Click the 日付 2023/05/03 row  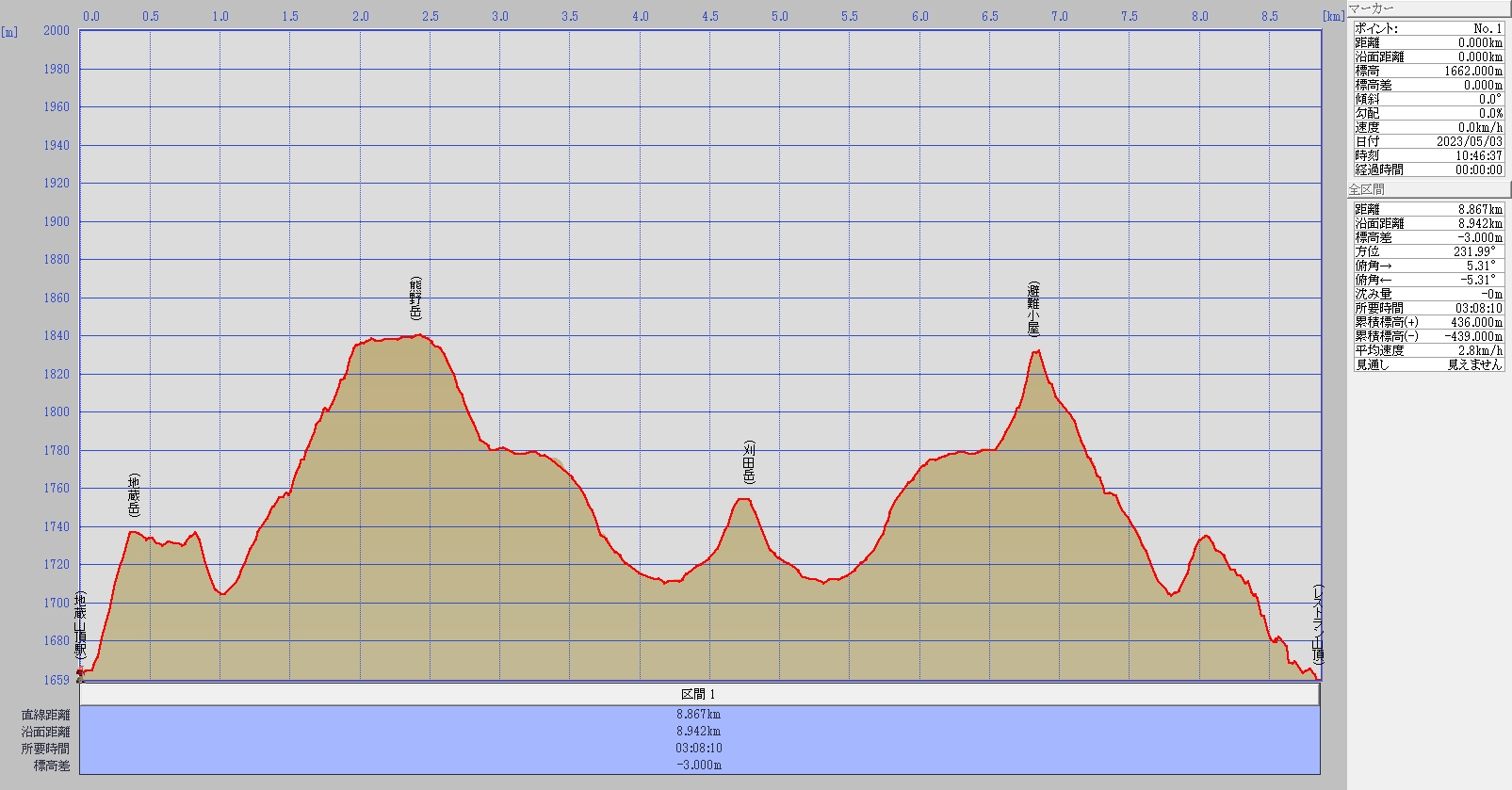1428,141
